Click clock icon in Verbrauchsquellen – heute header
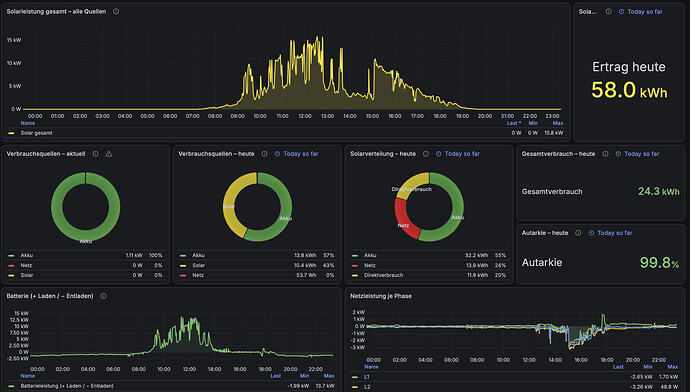 277,154
